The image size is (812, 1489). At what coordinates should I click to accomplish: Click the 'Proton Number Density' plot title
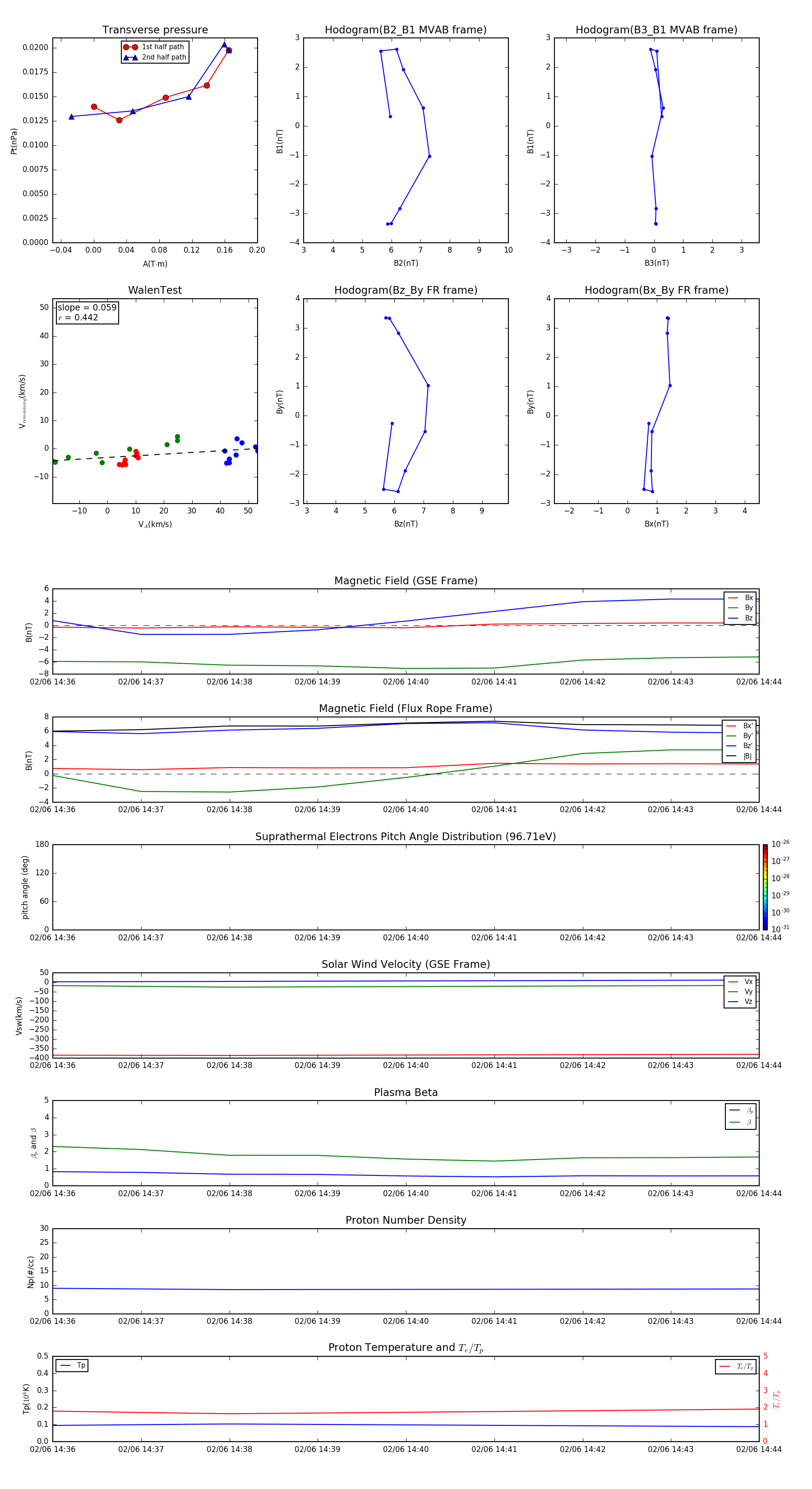pos(406,1220)
